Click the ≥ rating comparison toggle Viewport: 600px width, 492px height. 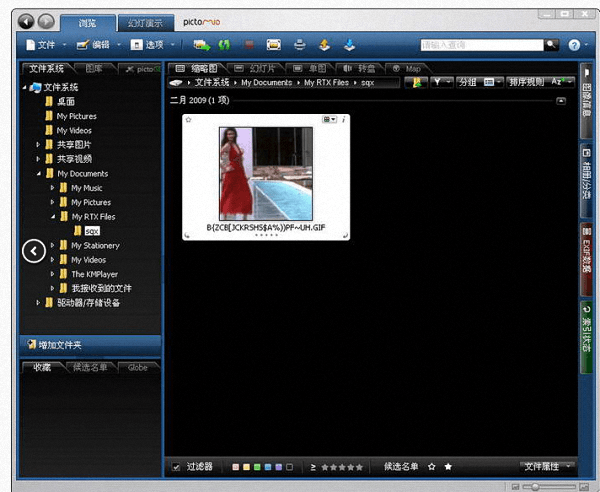coord(313,467)
